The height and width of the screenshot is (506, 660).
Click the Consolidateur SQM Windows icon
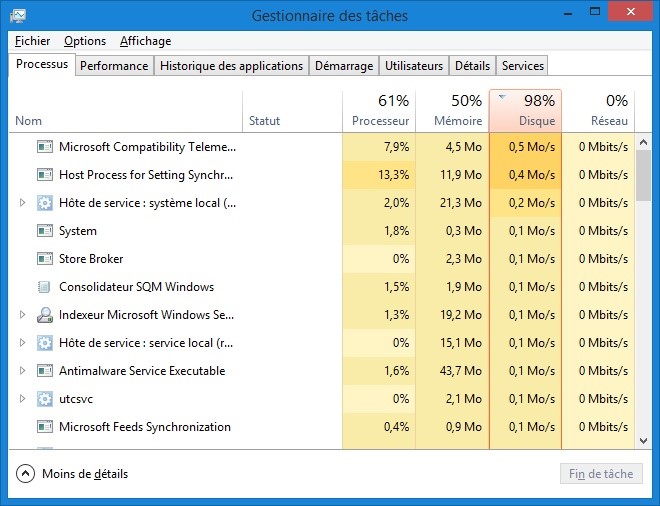click(x=44, y=287)
